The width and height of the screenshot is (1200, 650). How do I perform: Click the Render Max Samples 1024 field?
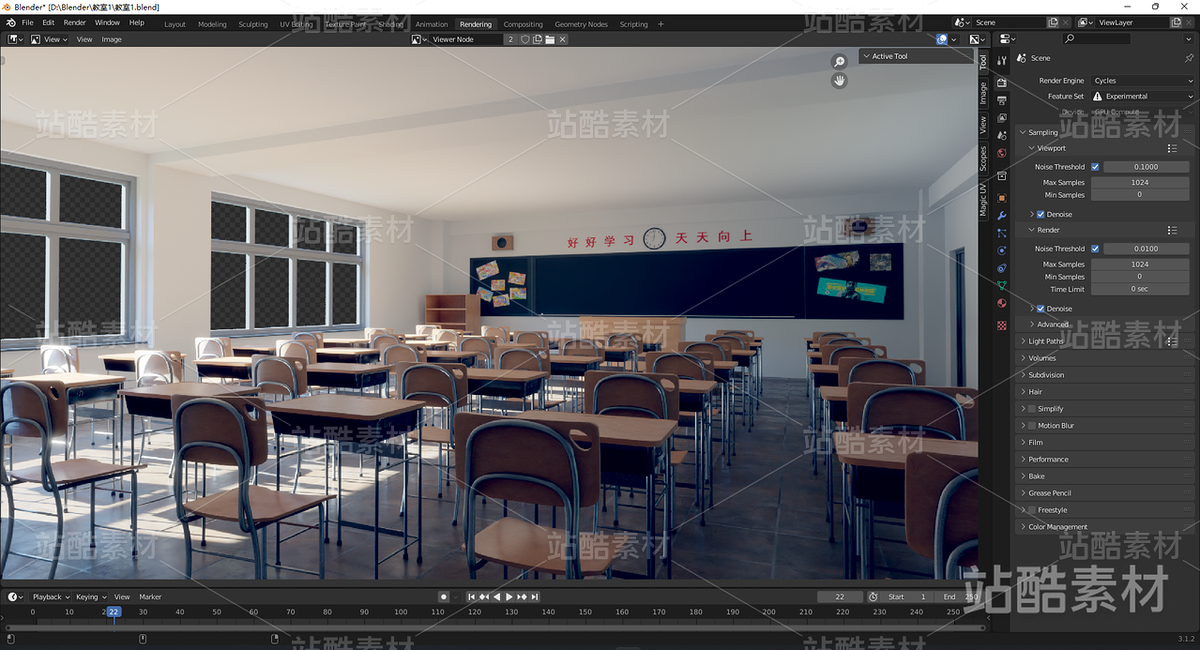(1140, 264)
